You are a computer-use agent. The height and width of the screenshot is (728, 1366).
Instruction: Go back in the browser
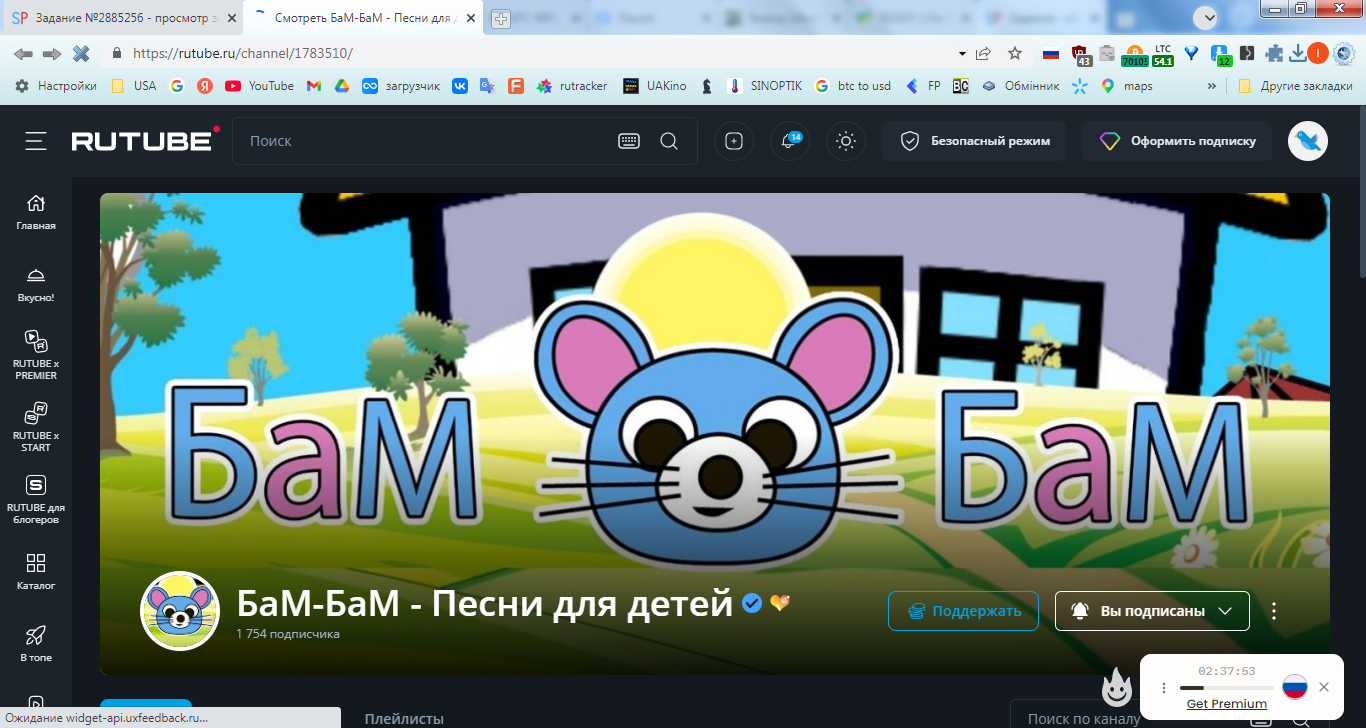[x=23, y=53]
